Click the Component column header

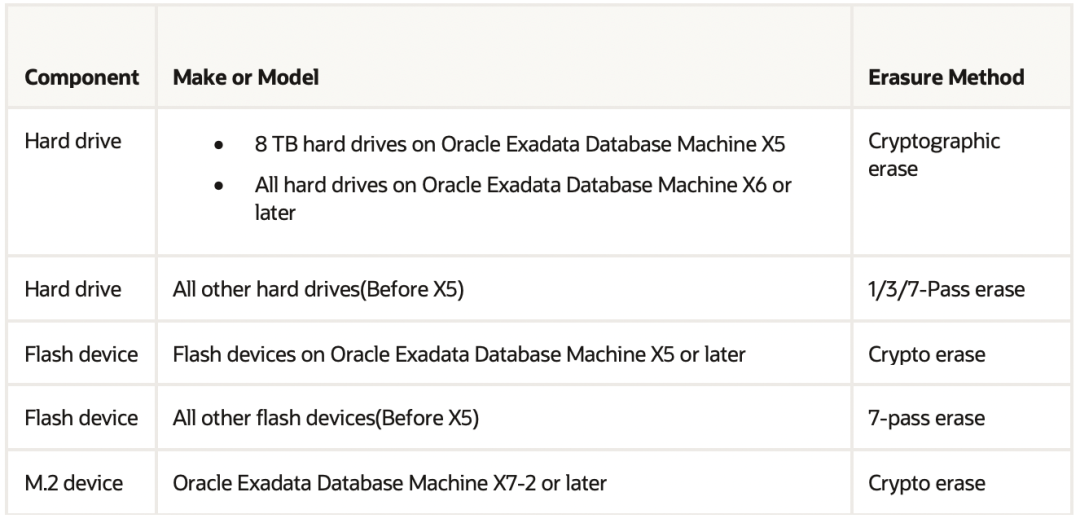pos(81,78)
